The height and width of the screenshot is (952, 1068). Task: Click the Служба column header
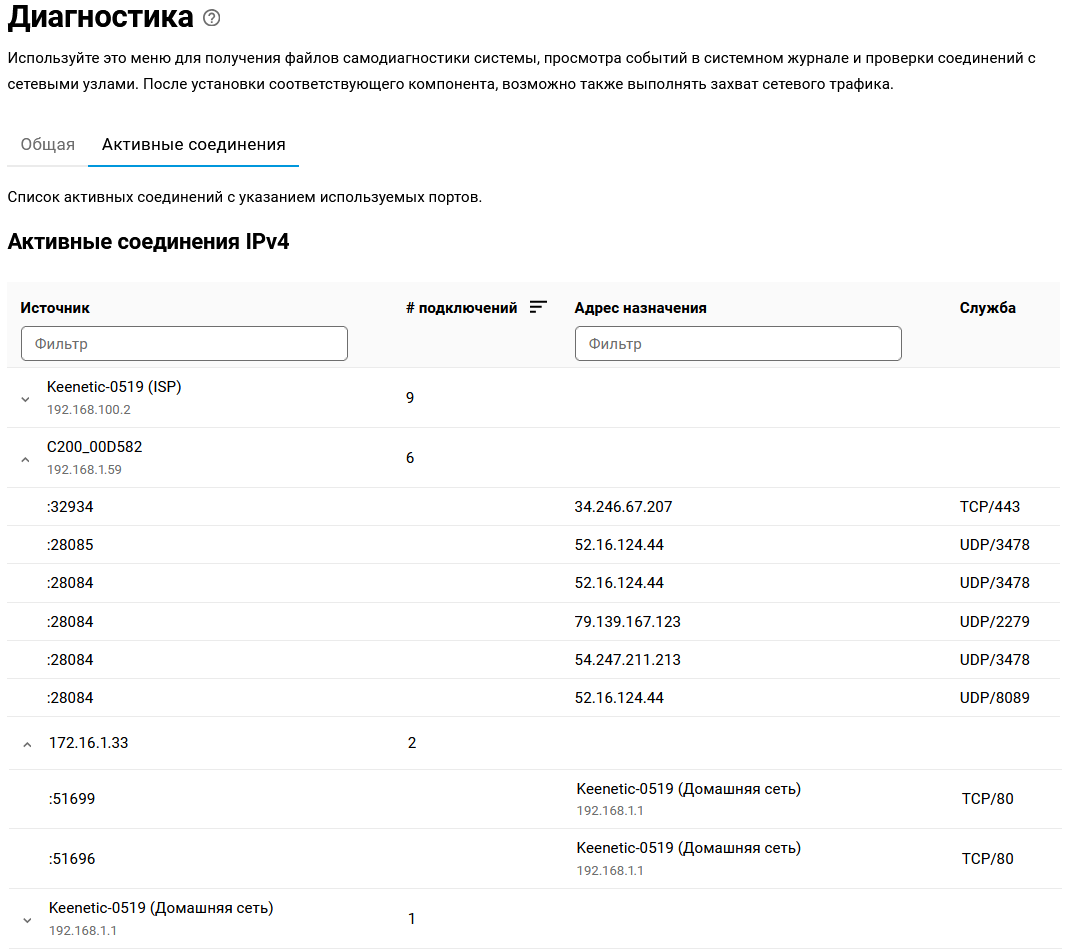coord(987,308)
